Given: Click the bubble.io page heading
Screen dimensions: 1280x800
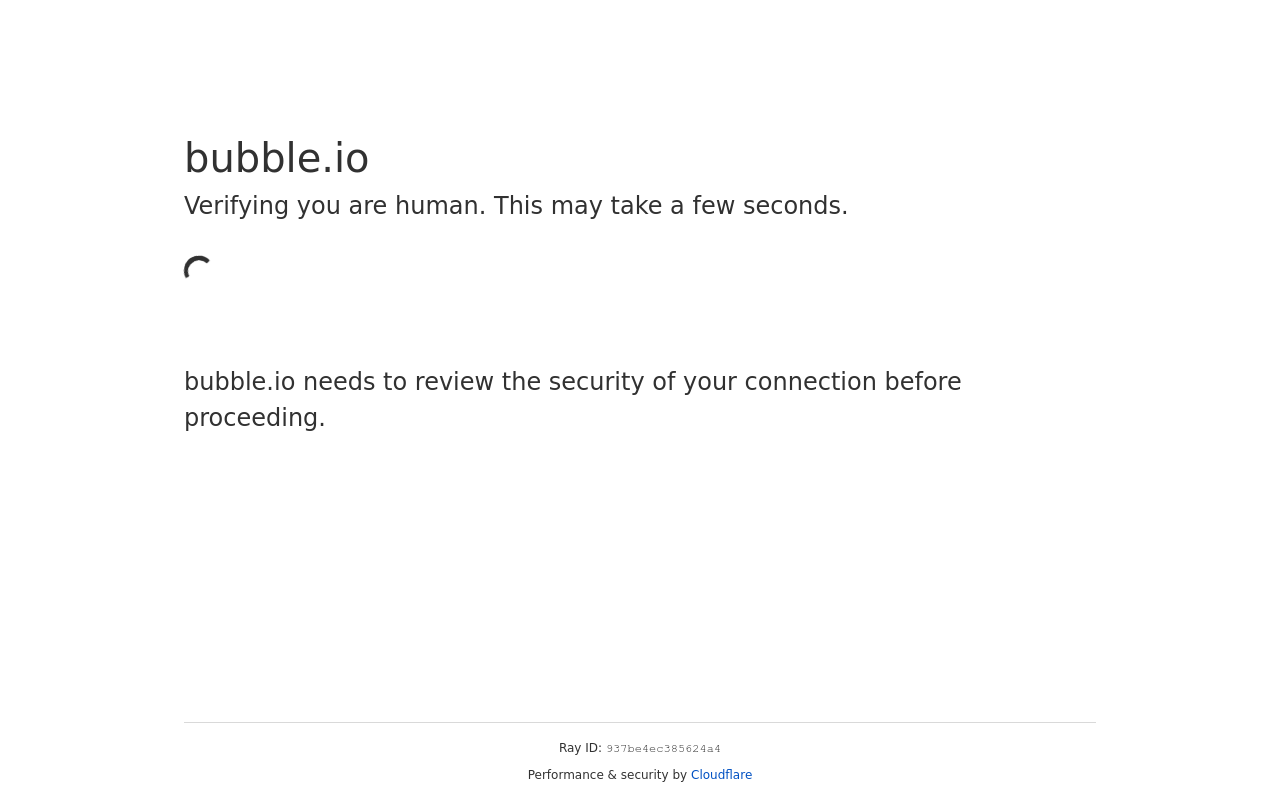Looking at the screenshot, I should tap(277, 158).
